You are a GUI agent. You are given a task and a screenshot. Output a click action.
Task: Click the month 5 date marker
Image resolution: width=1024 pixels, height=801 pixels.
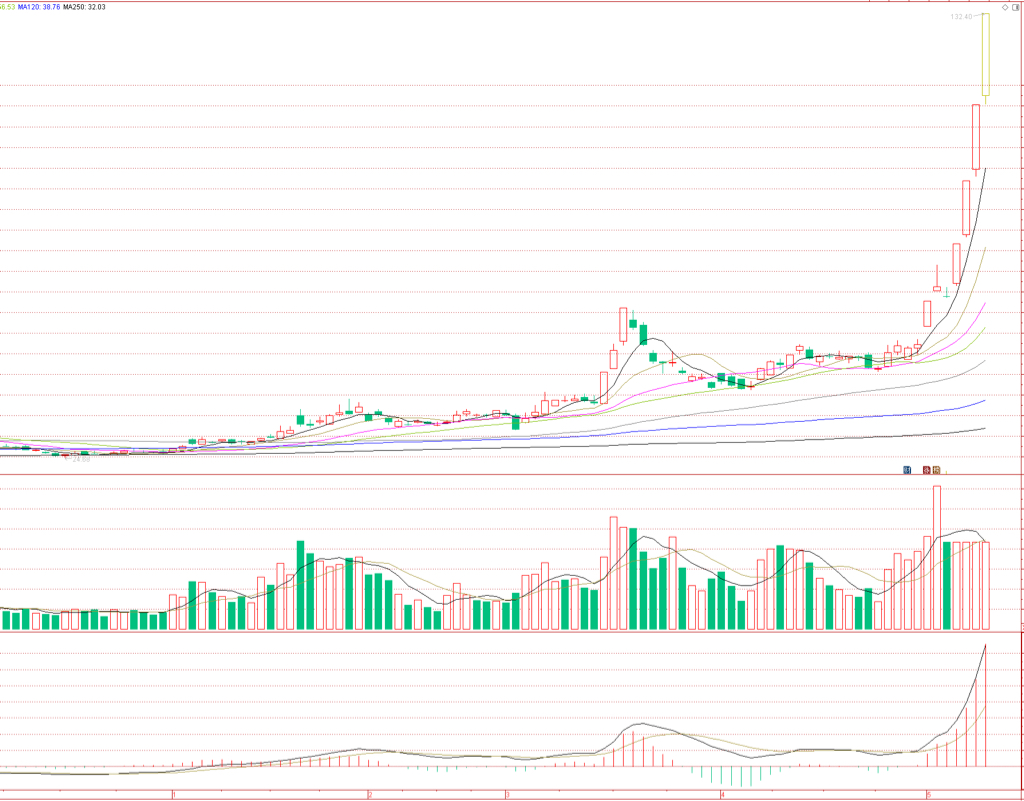[928, 794]
